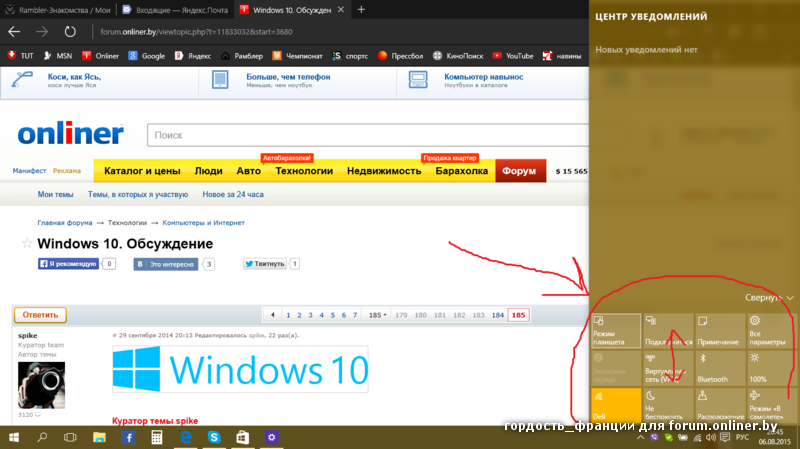Switch to the Rambler-Знакомства tab
This screenshot has width=800, height=449.
click(x=58, y=10)
